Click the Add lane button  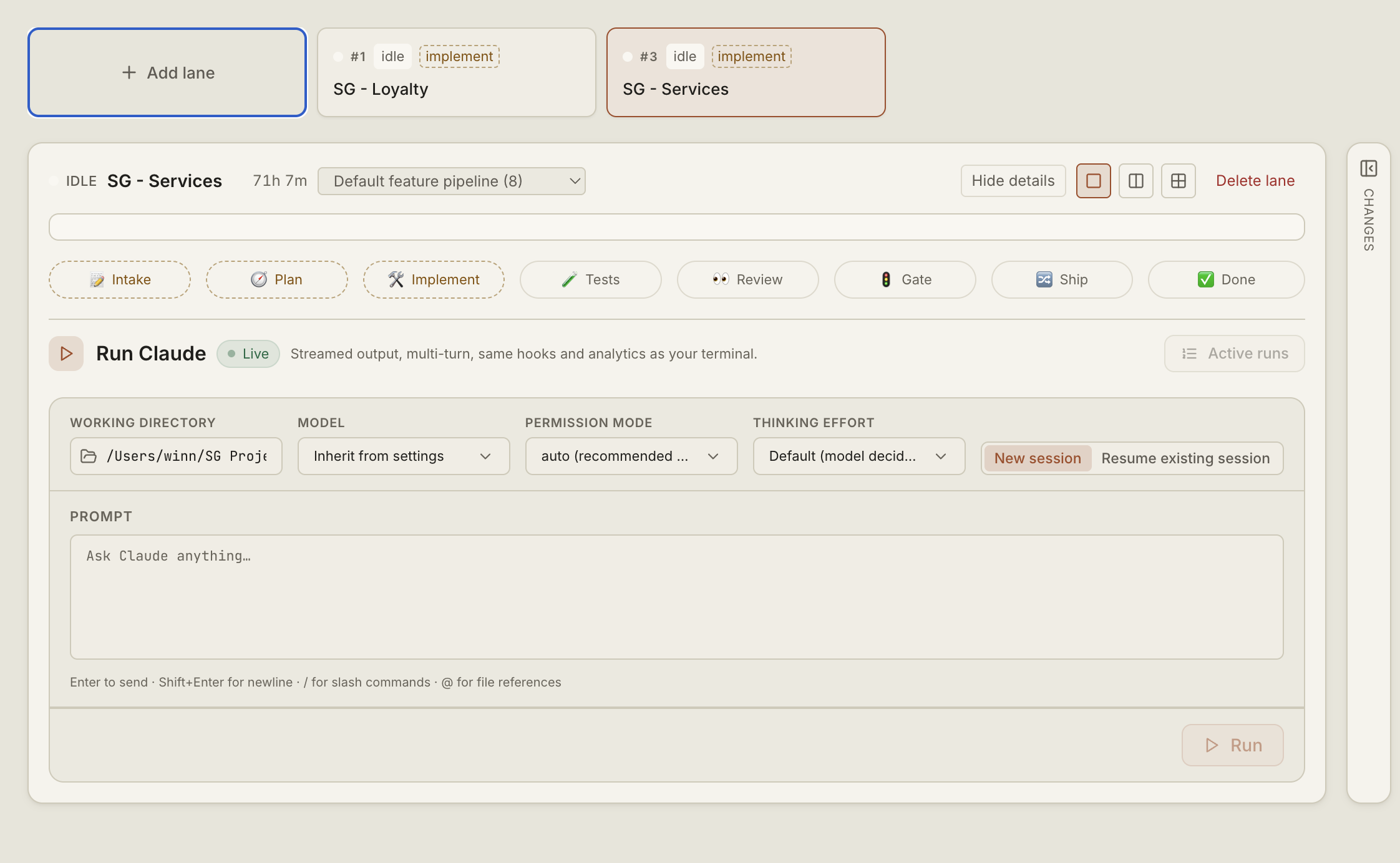point(167,72)
